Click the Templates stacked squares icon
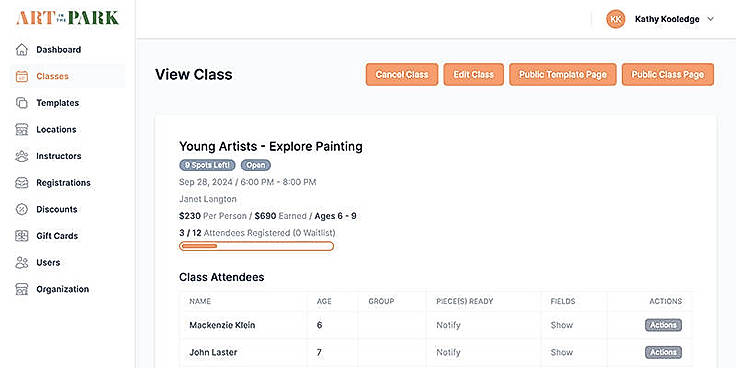Image resolution: width=736 pixels, height=368 pixels. click(22, 103)
